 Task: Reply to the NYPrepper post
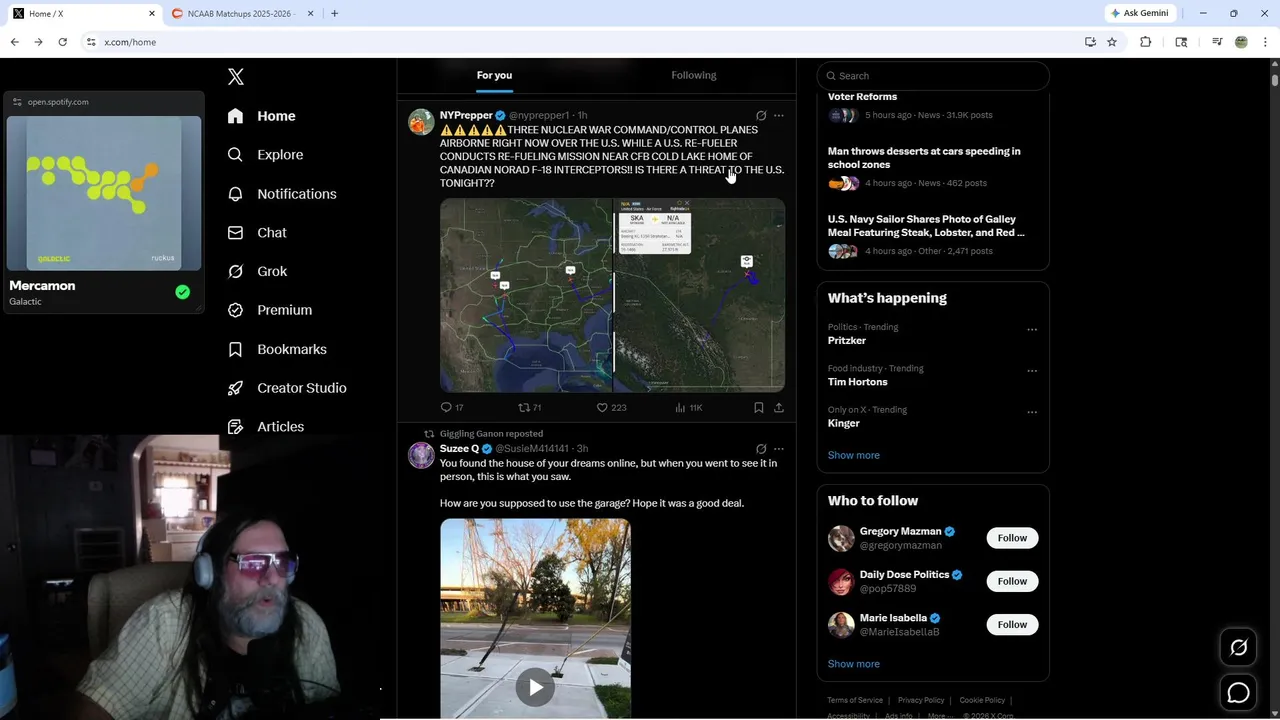click(x=451, y=407)
